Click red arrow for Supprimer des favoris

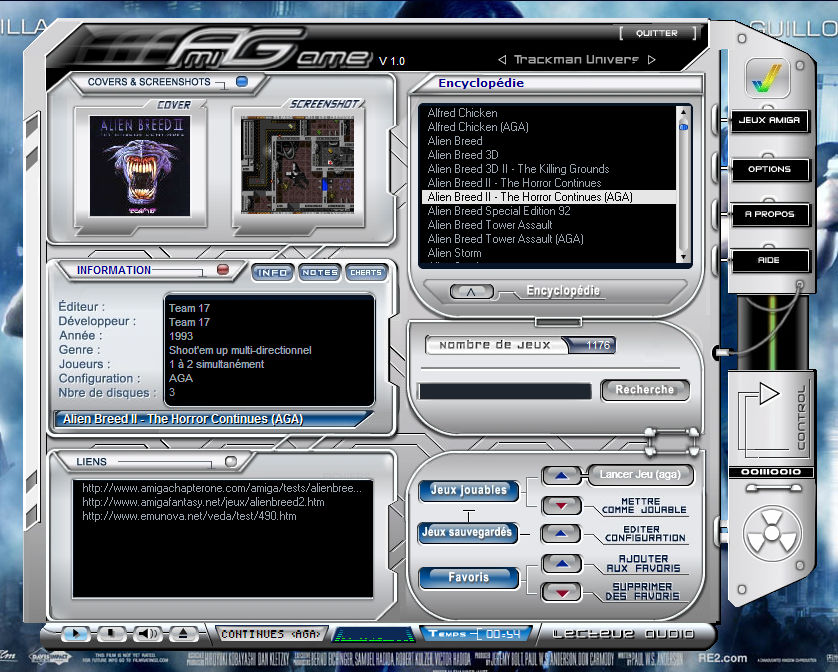pos(561,592)
